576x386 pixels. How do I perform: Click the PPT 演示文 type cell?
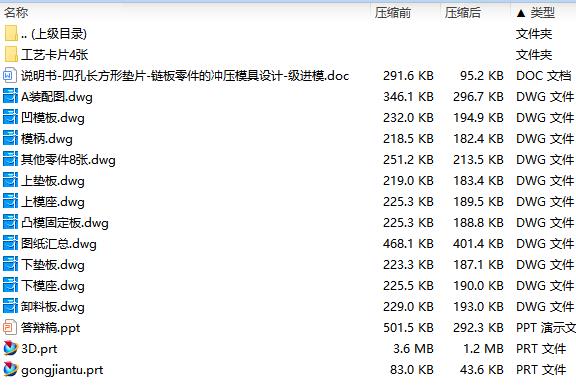546,328
